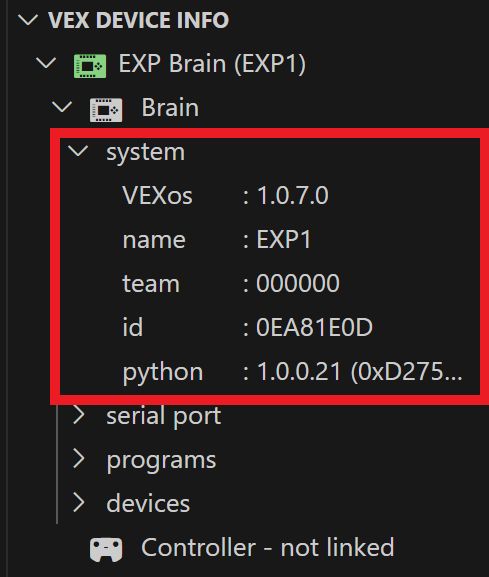Expand the programs chevron
This screenshot has height=577, width=489.
click(79, 459)
